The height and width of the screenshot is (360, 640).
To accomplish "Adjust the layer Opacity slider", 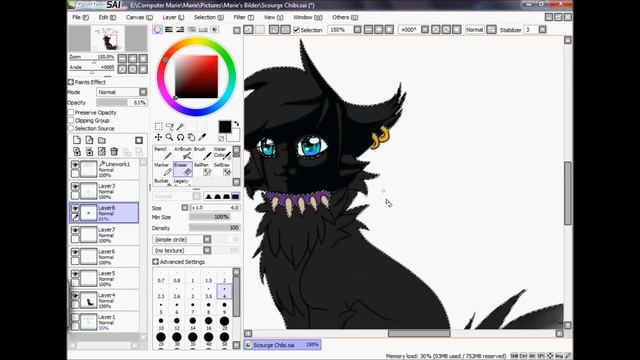I will click(x=122, y=102).
